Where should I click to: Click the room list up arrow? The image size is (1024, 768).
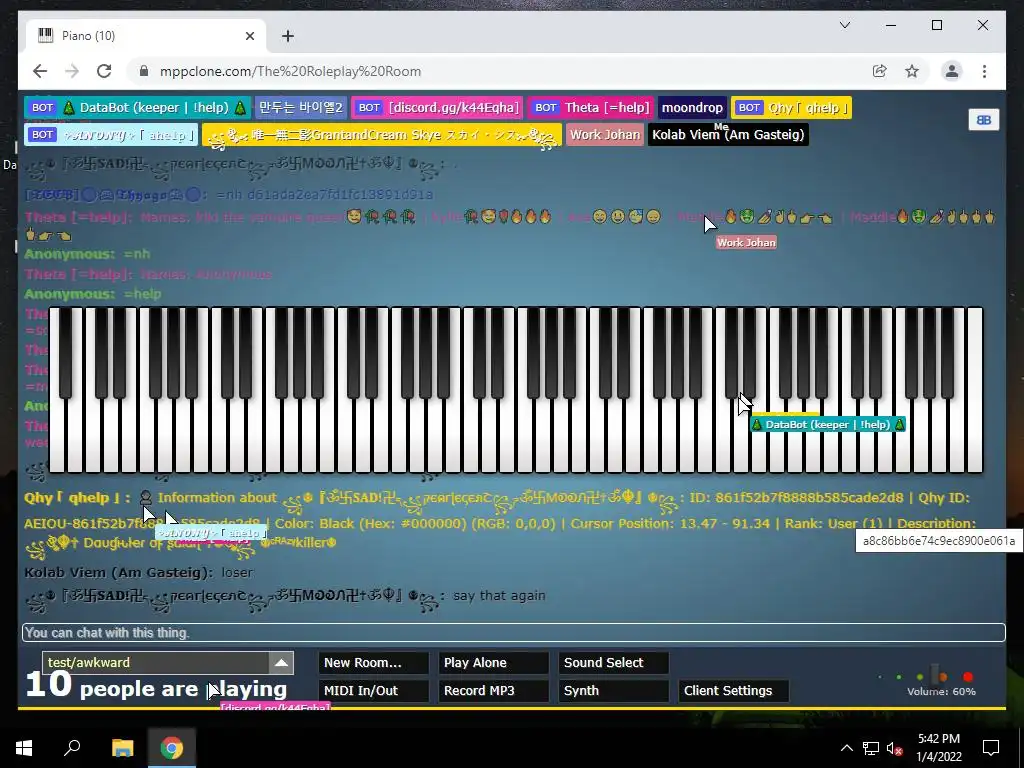pyautogui.click(x=281, y=662)
